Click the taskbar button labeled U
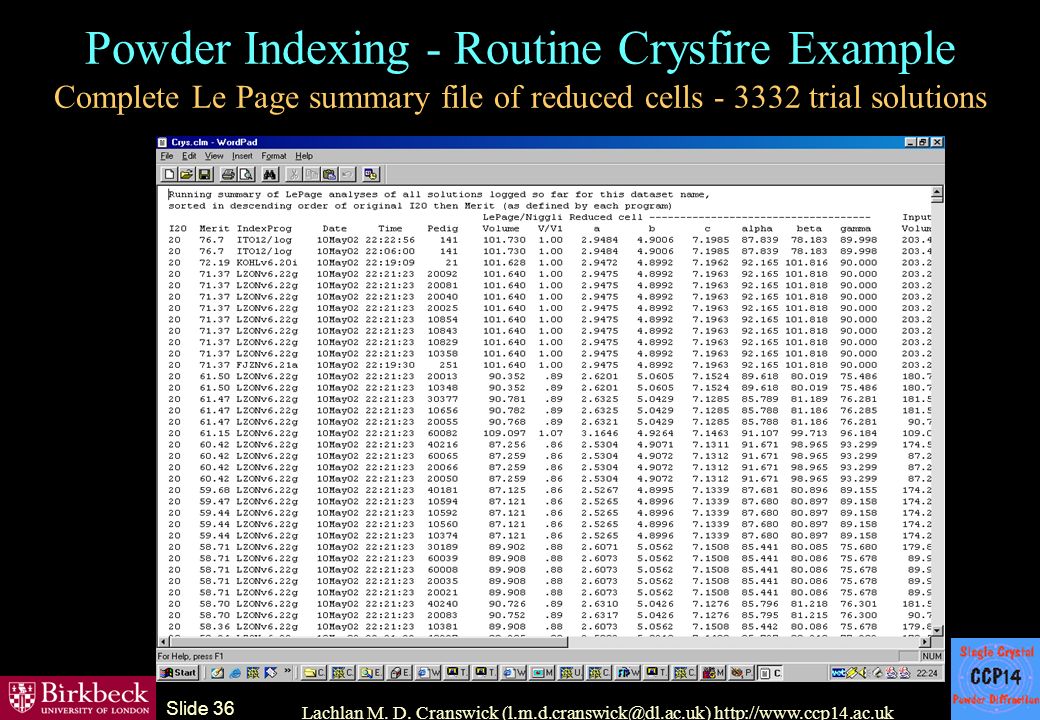Image resolution: width=1040 pixels, height=720 pixels. click(571, 673)
